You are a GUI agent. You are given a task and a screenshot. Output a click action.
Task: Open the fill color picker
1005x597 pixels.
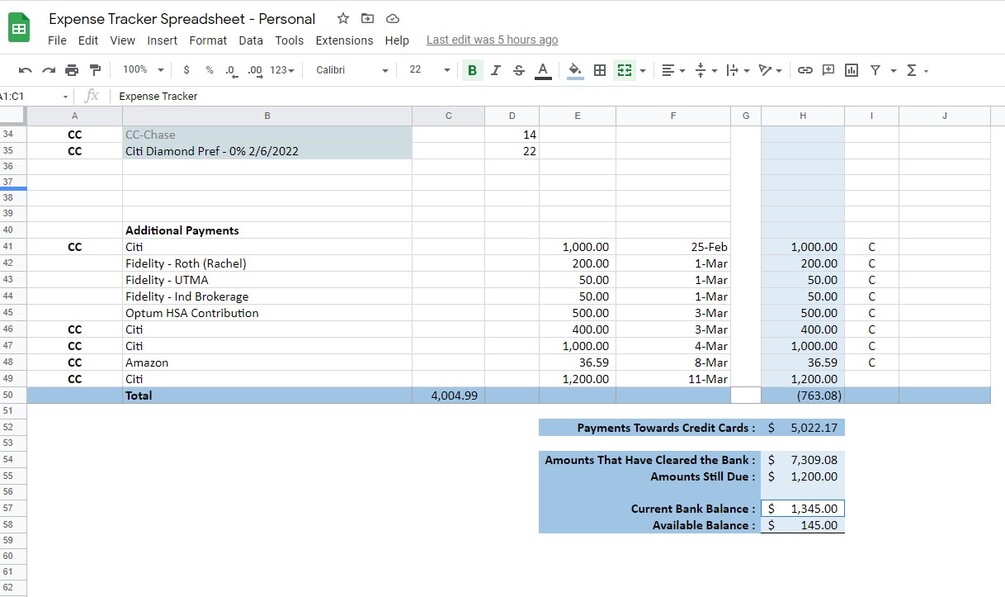click(575, 70)
